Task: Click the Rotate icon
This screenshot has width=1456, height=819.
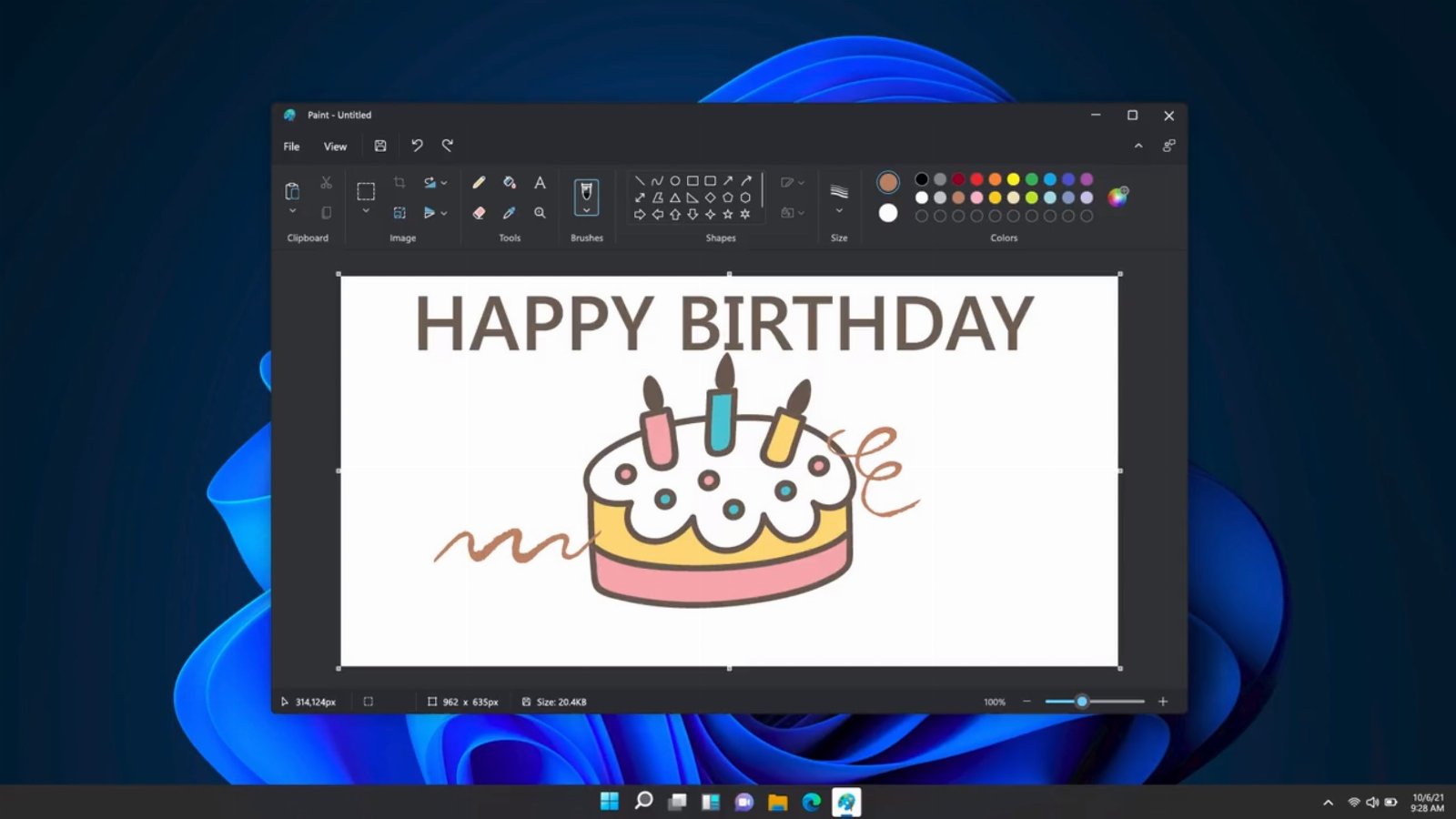Action: coord(430,183)
